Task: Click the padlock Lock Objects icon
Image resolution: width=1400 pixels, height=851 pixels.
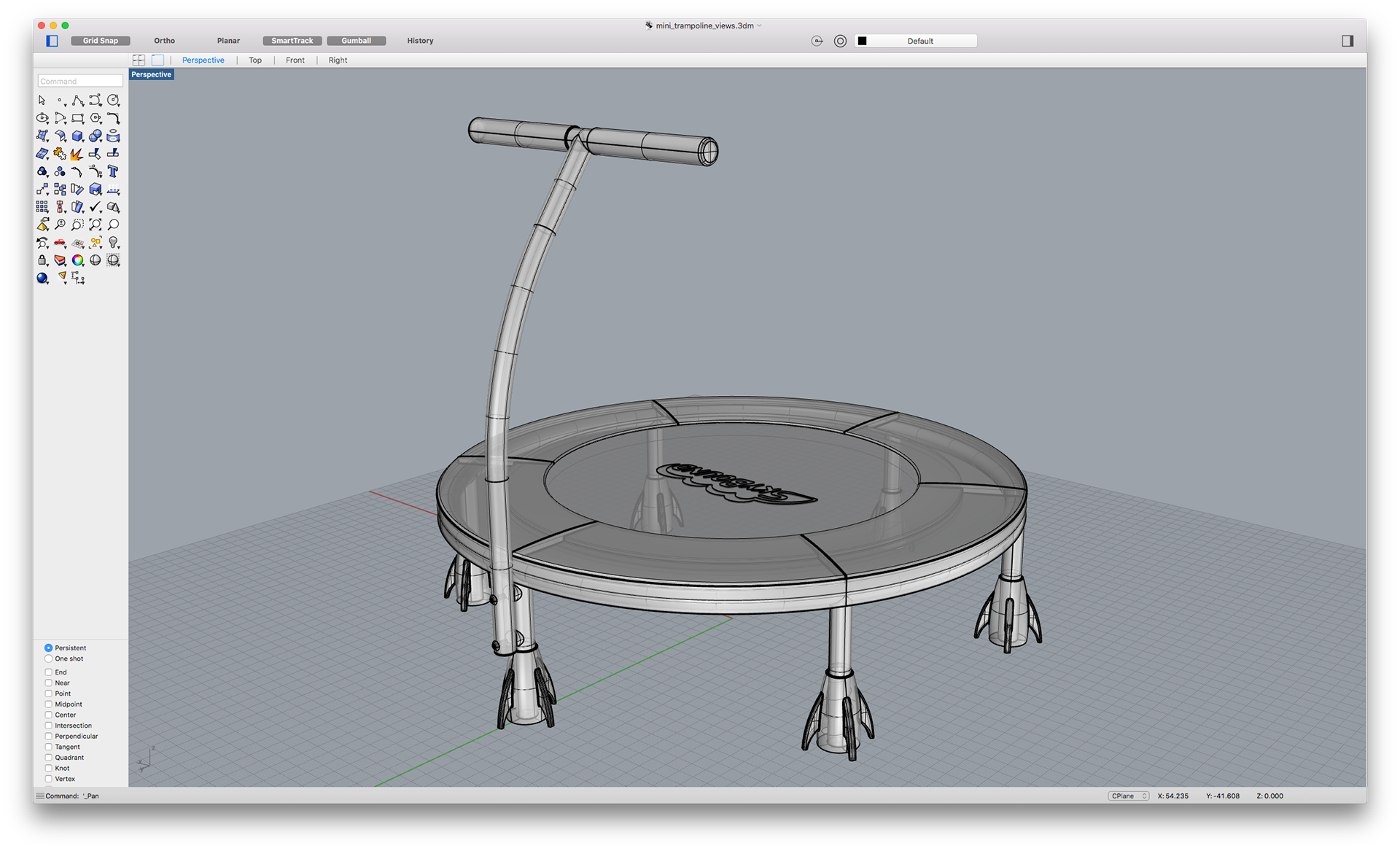Action: click(42, 260)
